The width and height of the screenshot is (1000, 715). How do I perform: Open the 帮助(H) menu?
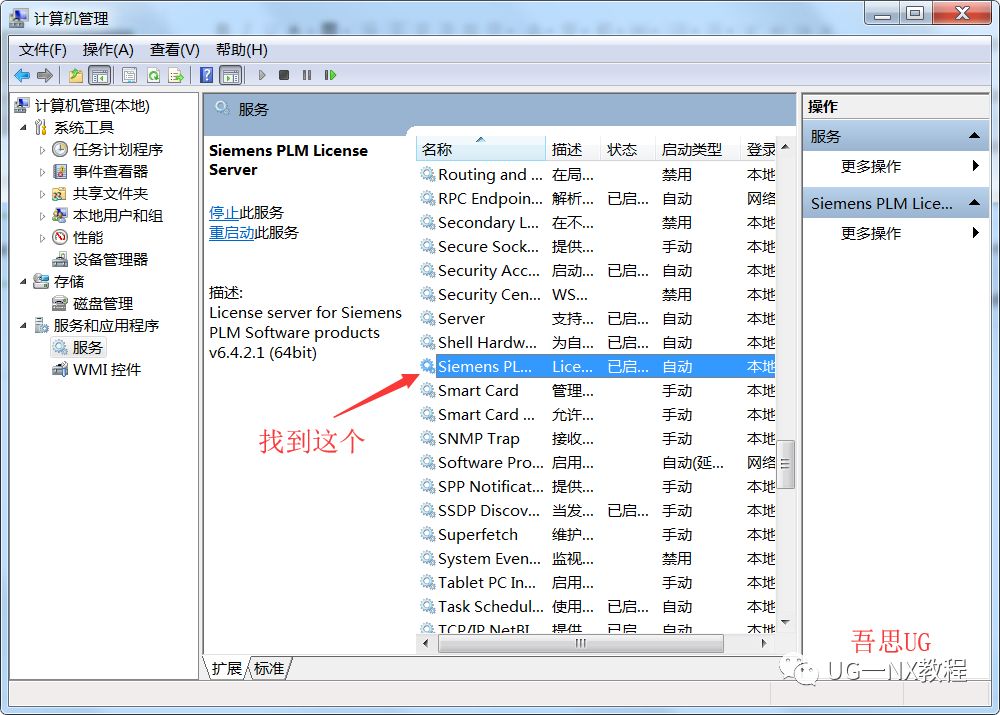(242, 50)
